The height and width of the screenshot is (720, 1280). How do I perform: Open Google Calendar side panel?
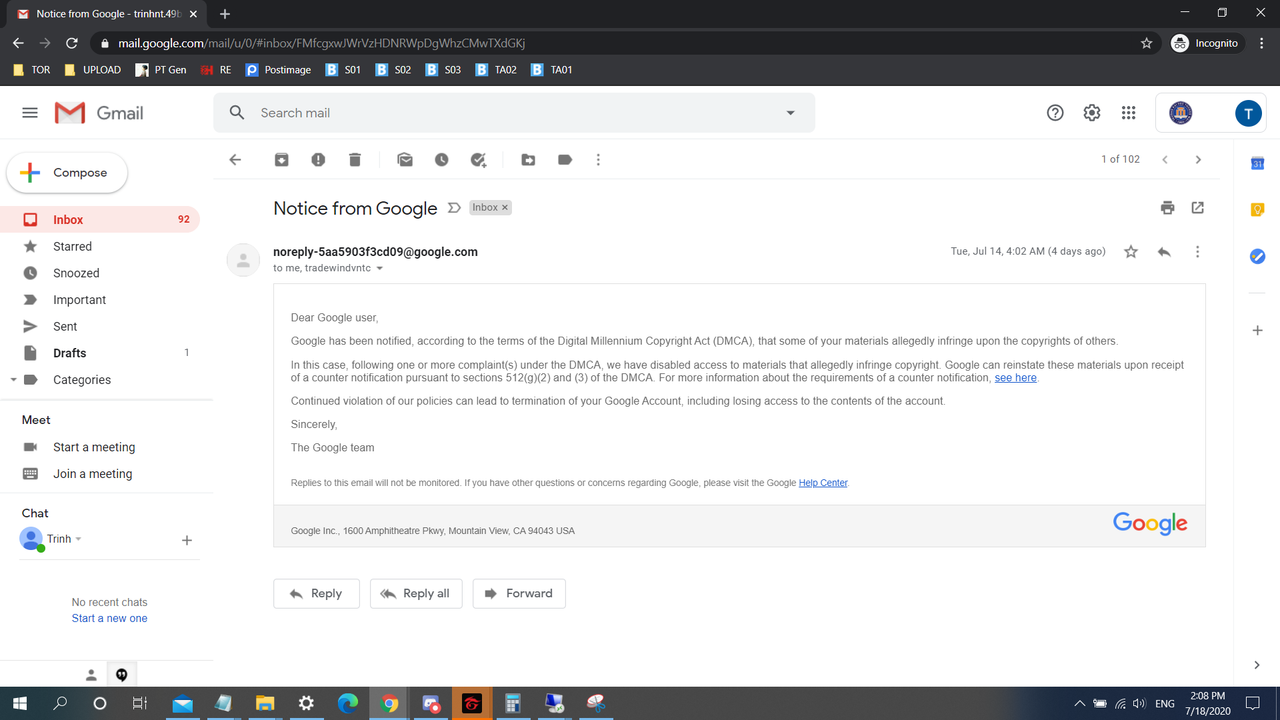coord(1258,163)
